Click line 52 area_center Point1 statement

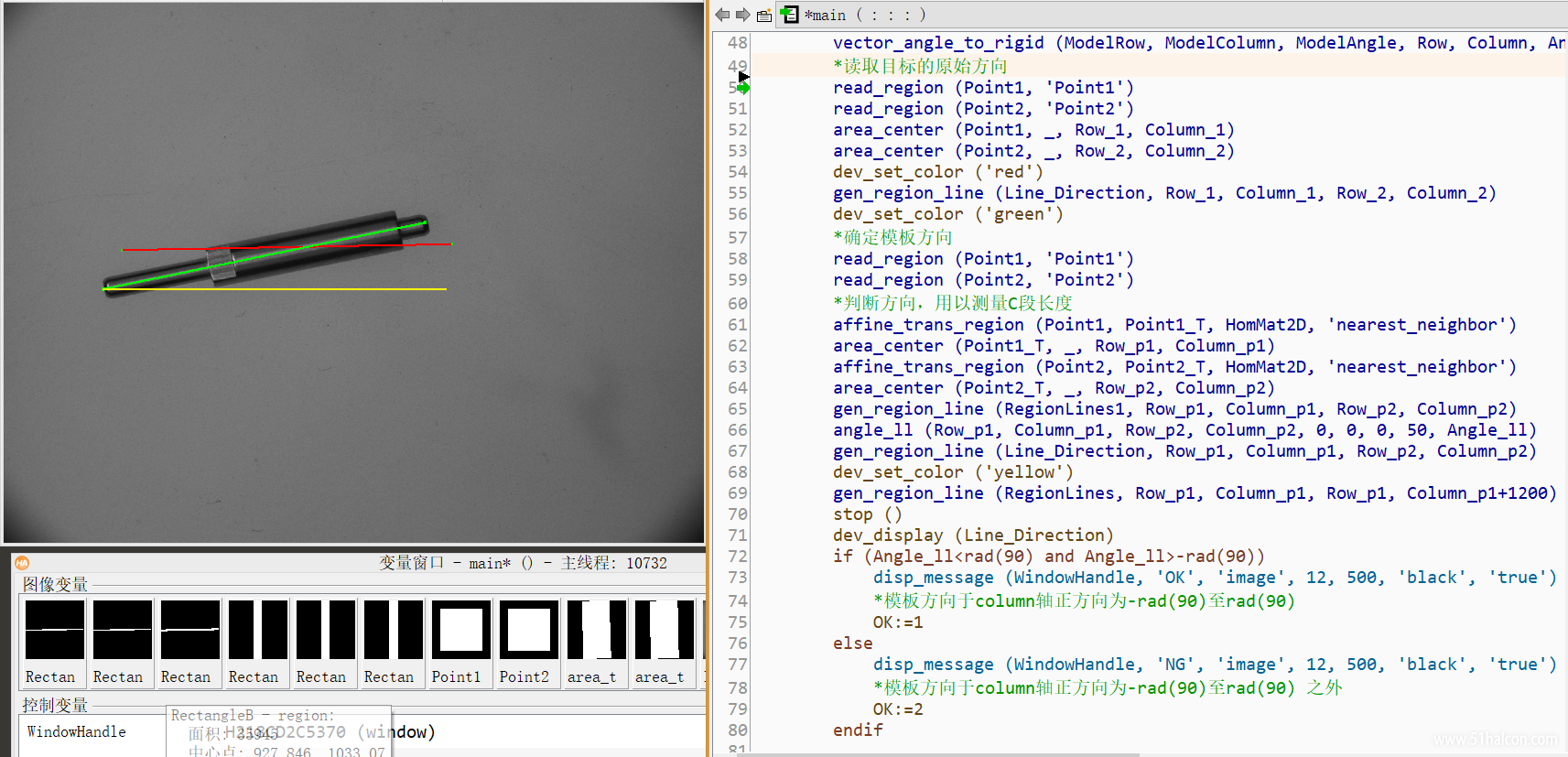(x=1033, y=130)
